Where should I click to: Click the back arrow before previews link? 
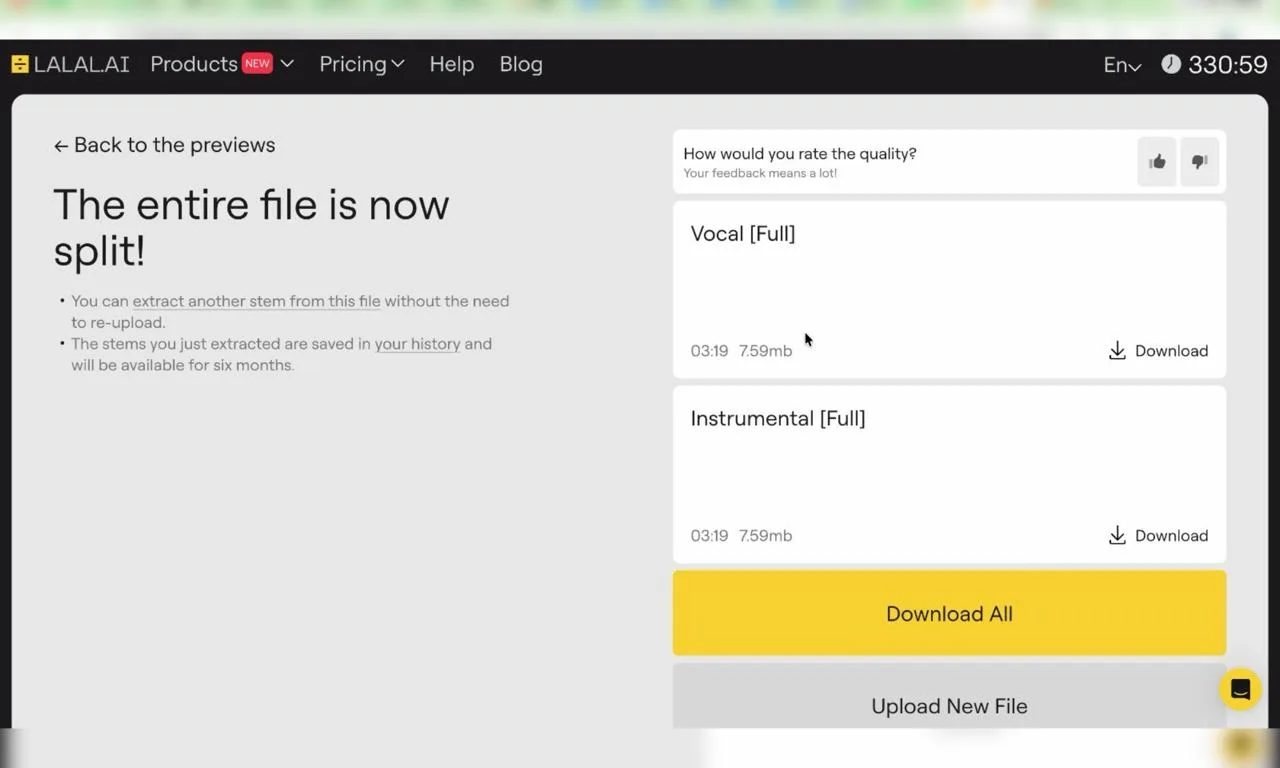click(x=61, y=146)
